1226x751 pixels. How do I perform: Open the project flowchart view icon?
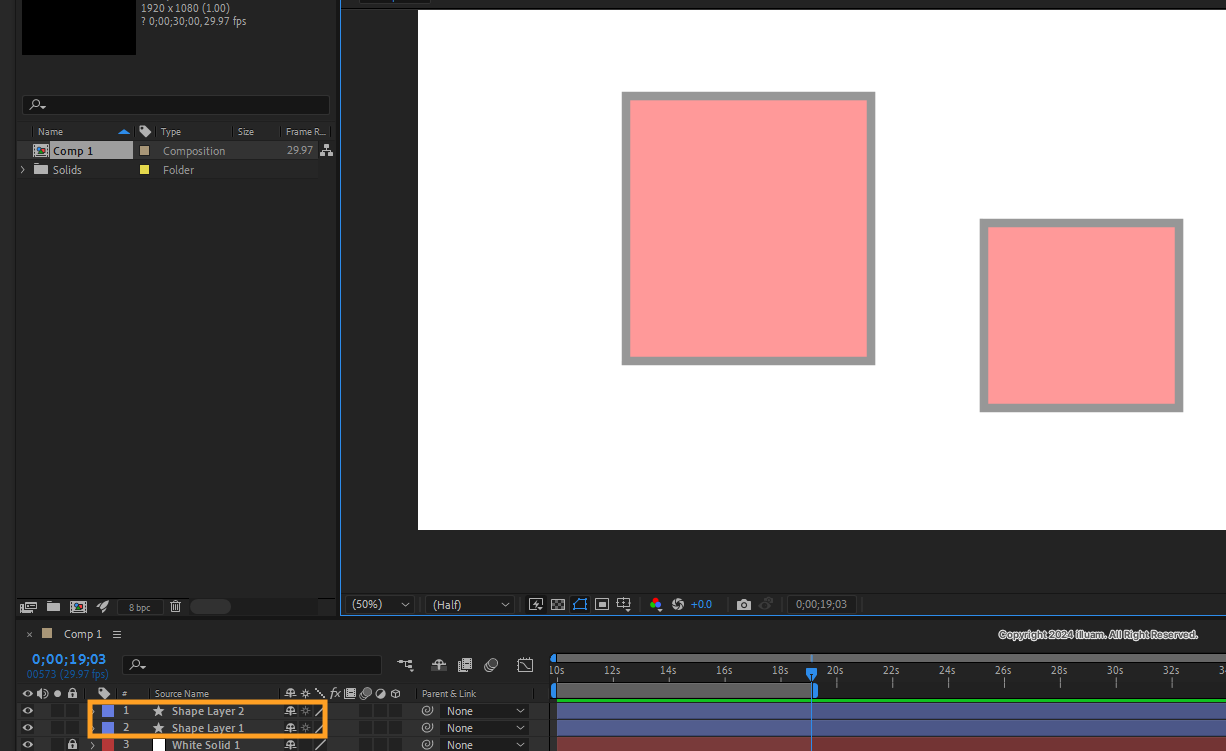point(326,150)
